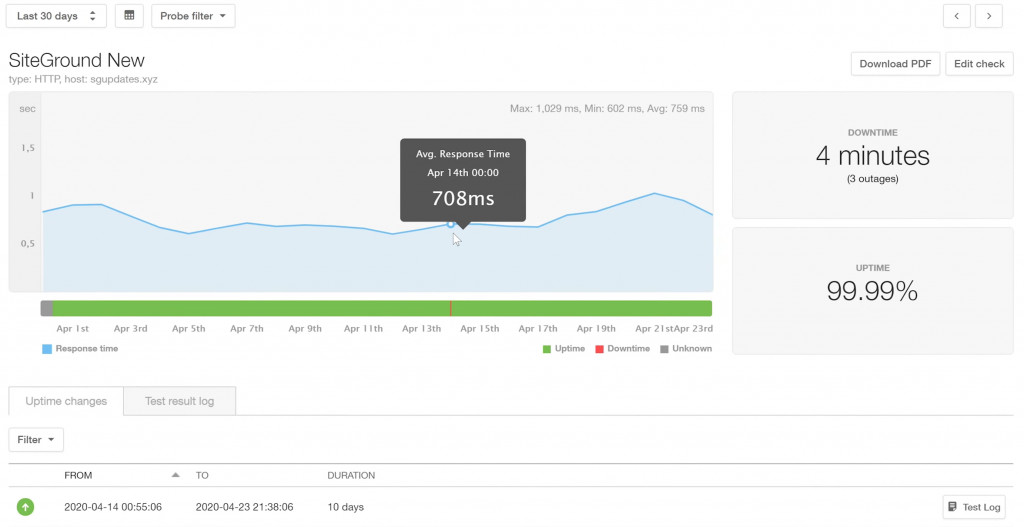Viewport: 1024px width, 527px height.
Task: Click the Download PDF button
Action: point(895,64)
